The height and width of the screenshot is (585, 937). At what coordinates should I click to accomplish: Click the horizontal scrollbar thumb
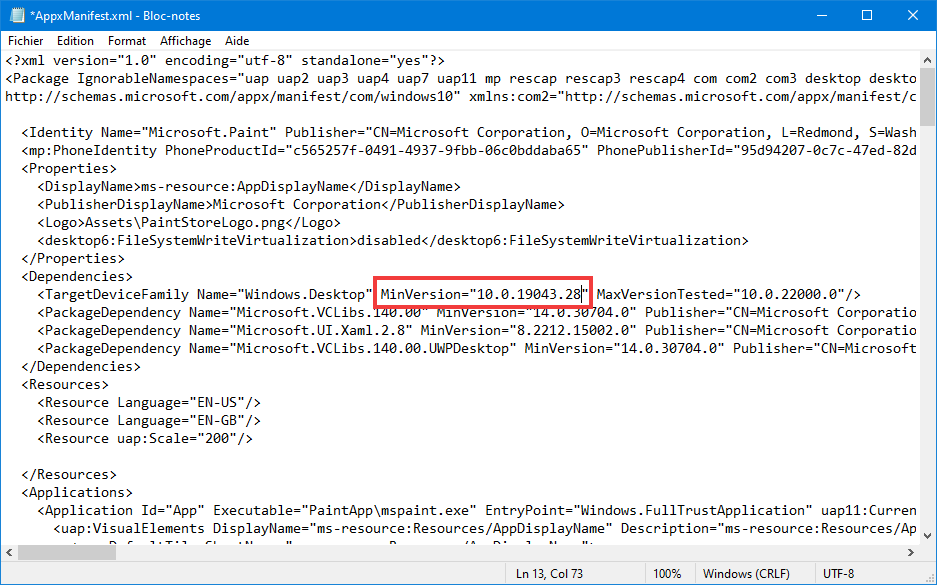pyautogui.click(x=67, y=552)
